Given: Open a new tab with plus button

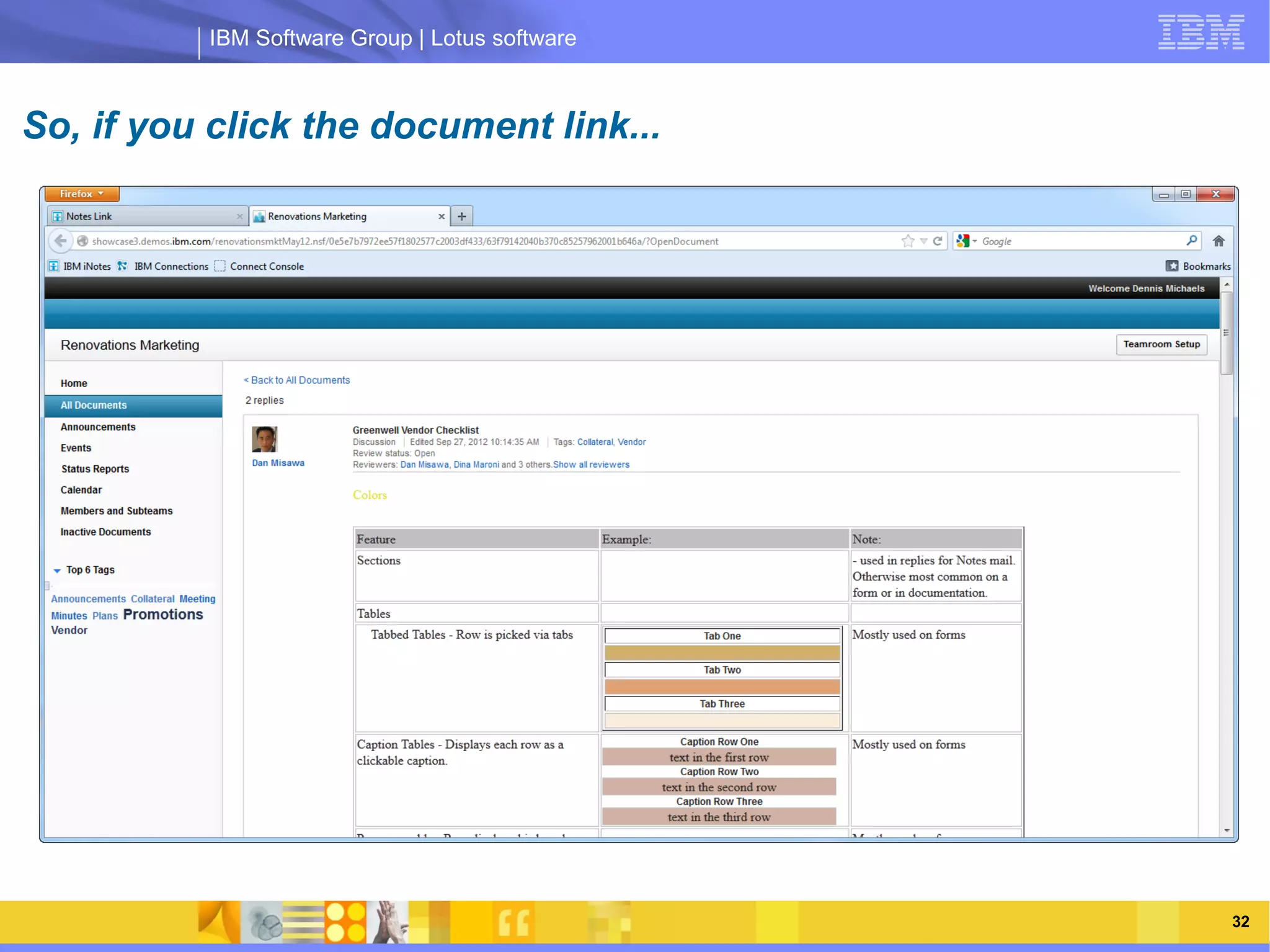Looking at the screenshot, I should click(461, 216).
